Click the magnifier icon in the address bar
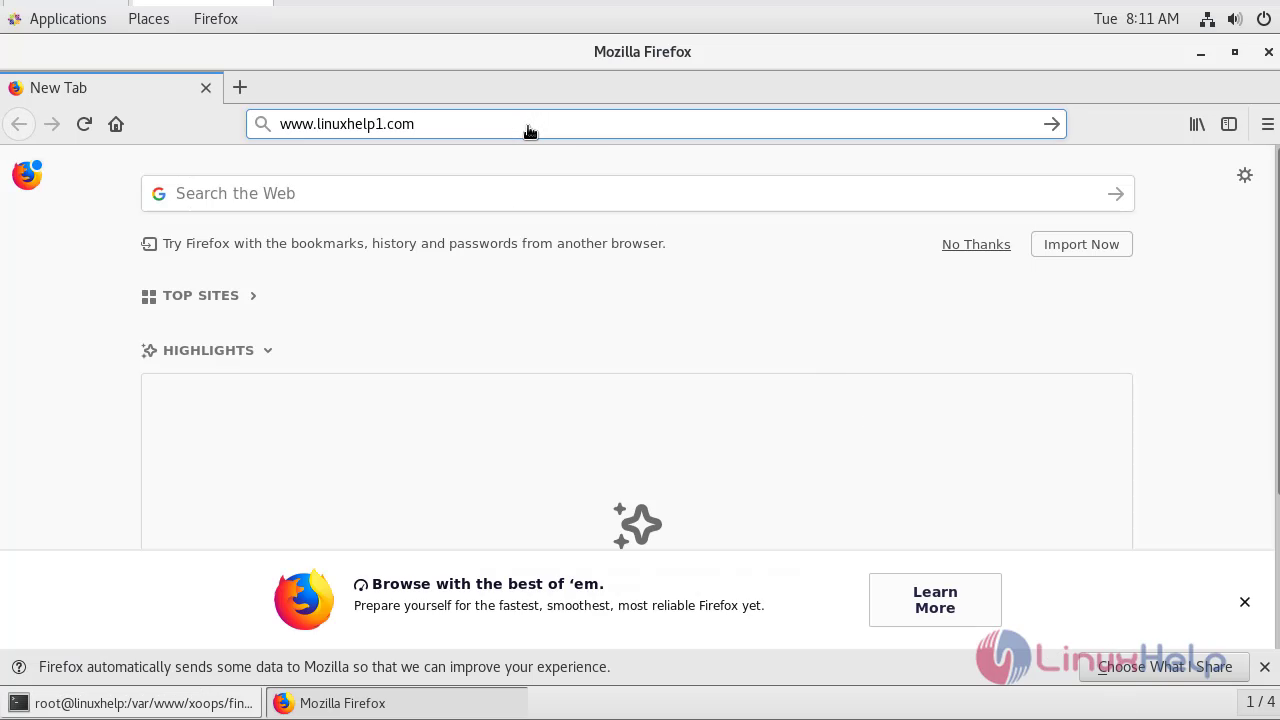Screen dimensions: 1280x720 pyautogui.click(x=262, y=124)
